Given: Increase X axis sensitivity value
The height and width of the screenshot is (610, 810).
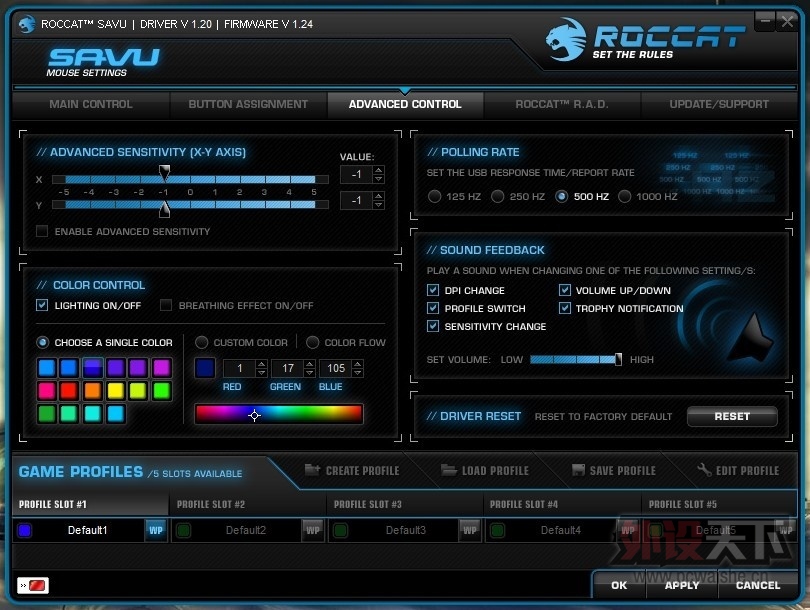Looking at the screenshot, I should coord(379,170).
